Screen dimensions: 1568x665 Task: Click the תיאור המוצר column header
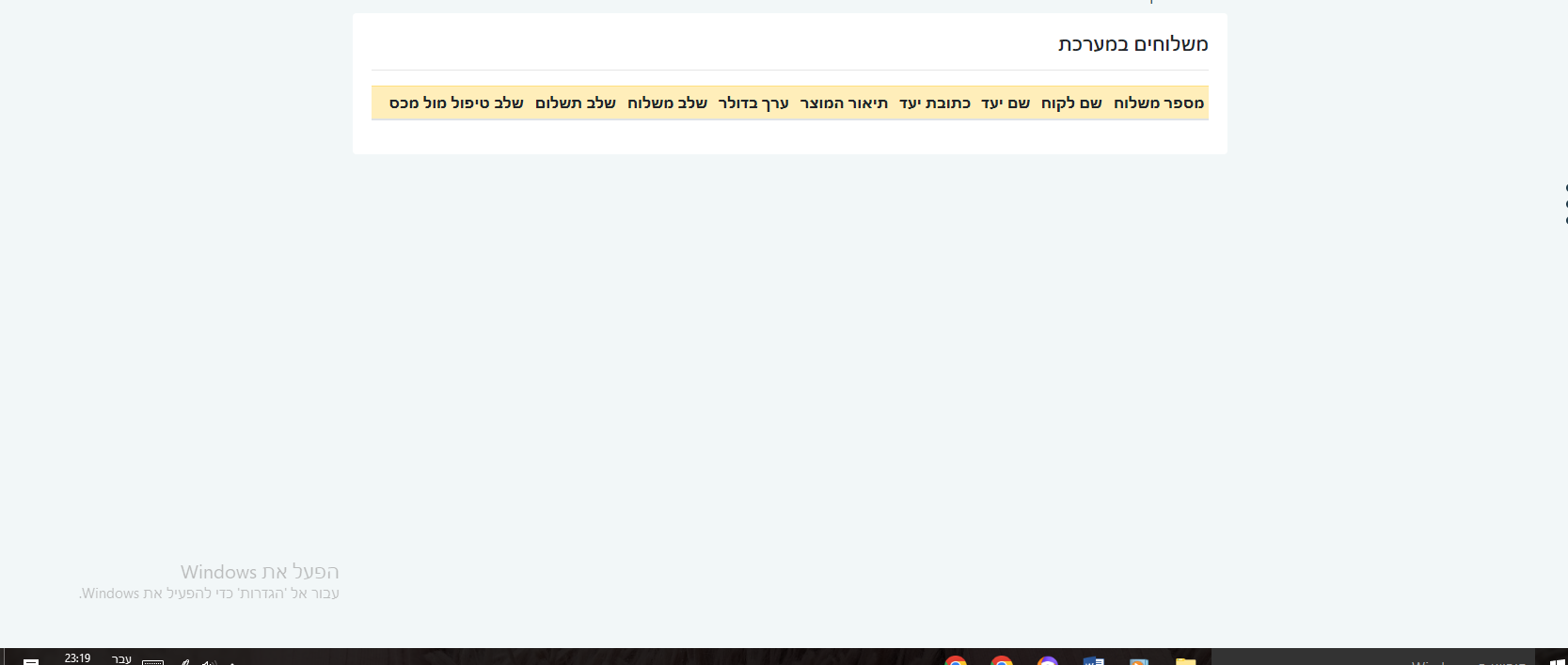point(844,103)
